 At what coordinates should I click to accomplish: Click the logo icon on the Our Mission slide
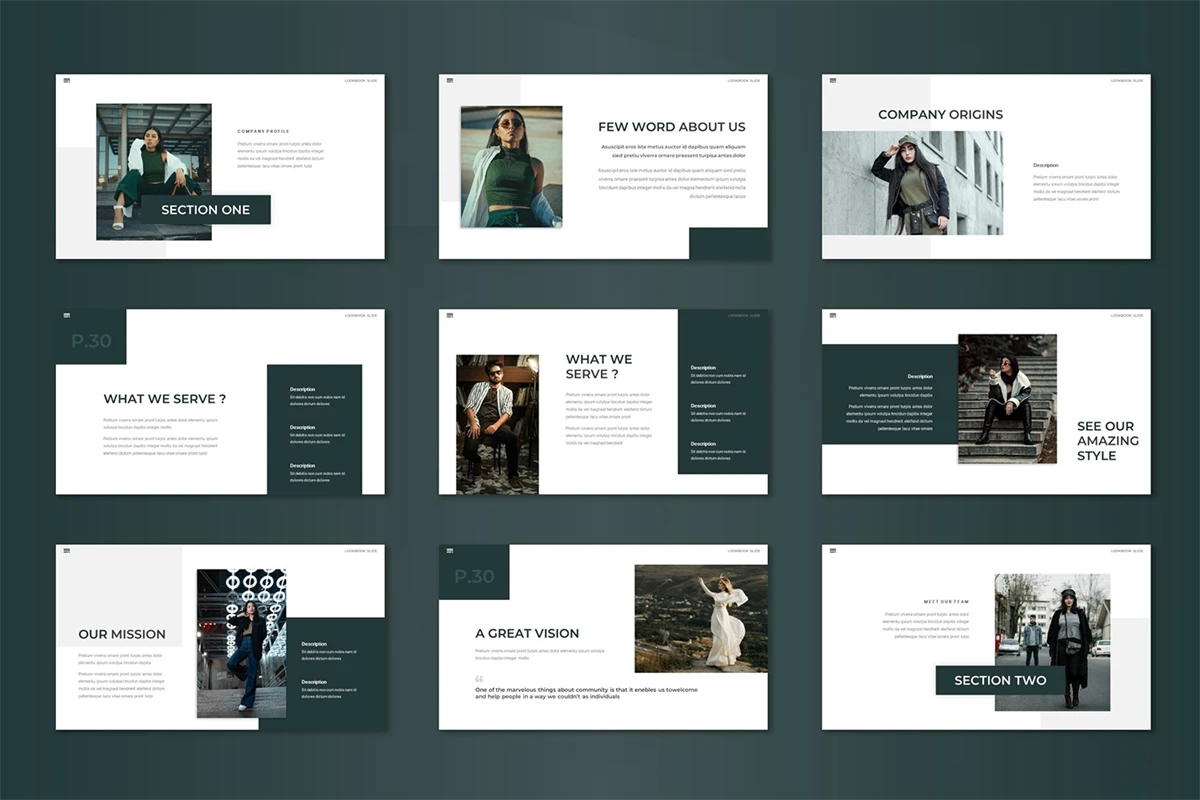[x=67, y=550]
